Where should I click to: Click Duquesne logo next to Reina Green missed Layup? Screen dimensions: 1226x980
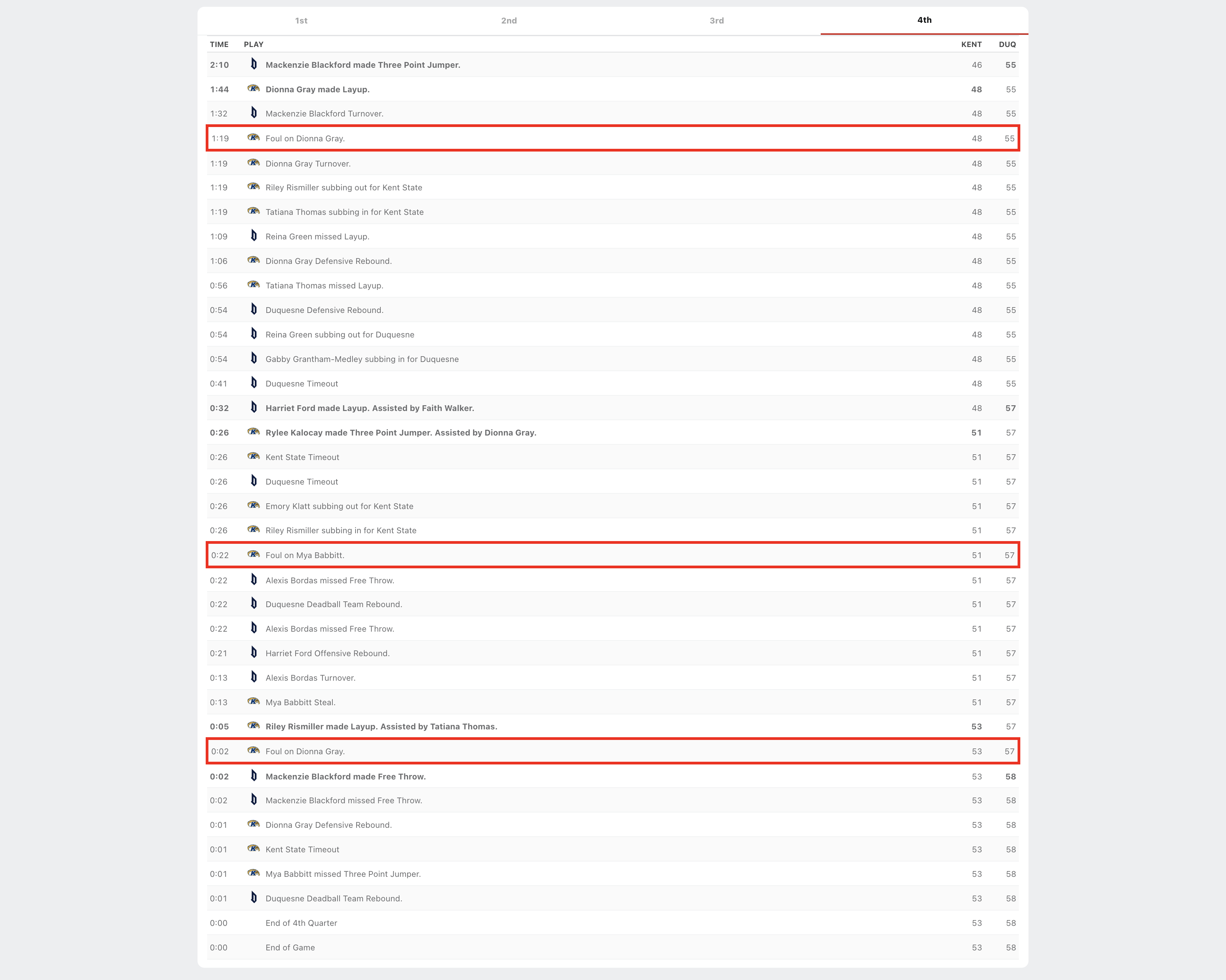254,236
